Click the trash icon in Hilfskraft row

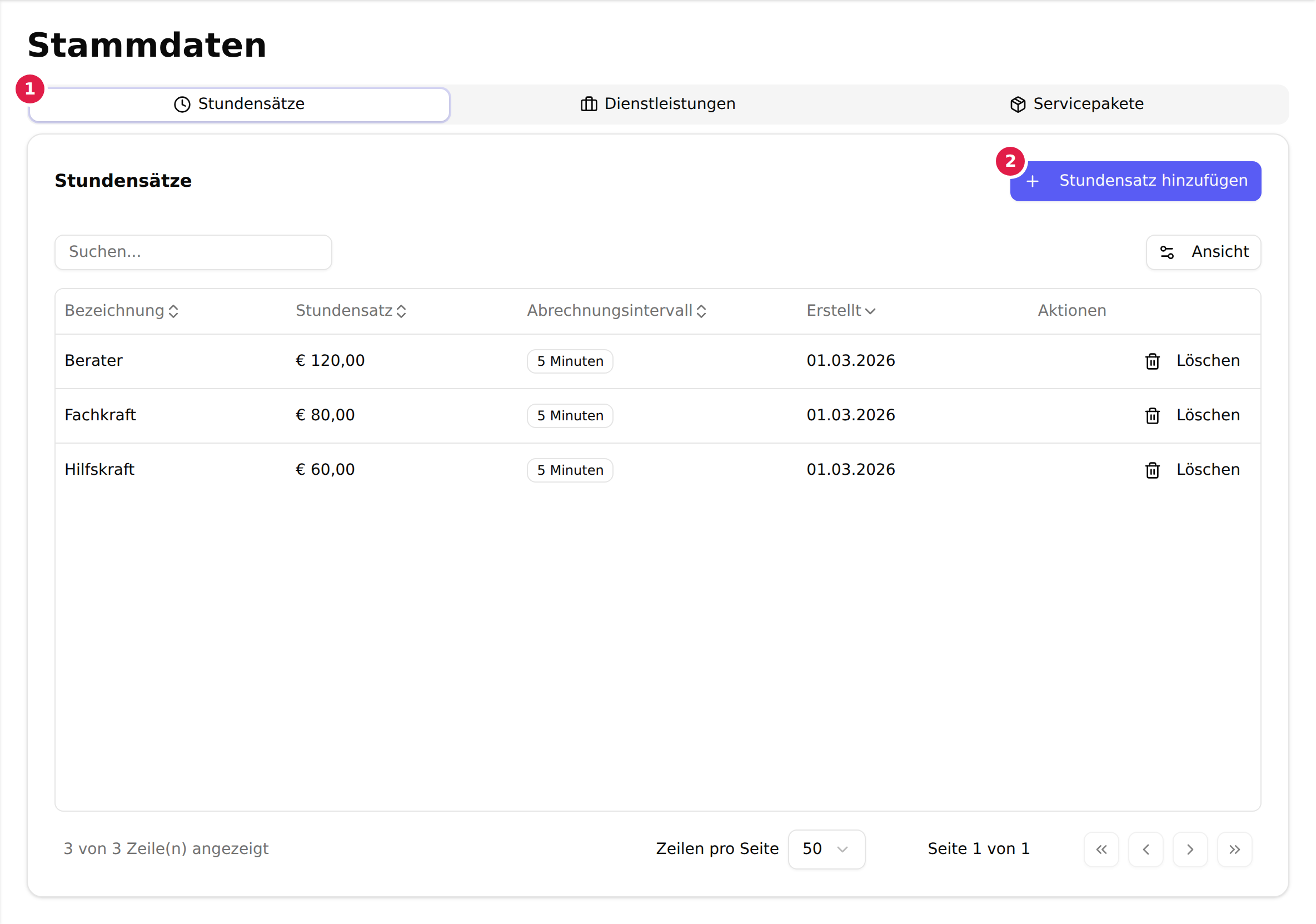[x=1153, y=470]
